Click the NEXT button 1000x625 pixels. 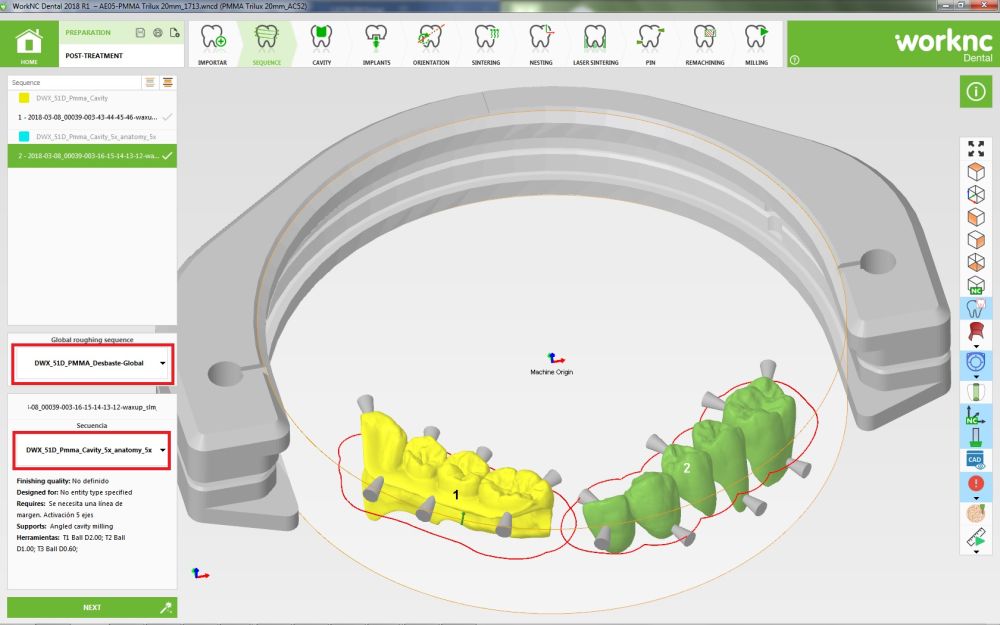coord(92,607)
